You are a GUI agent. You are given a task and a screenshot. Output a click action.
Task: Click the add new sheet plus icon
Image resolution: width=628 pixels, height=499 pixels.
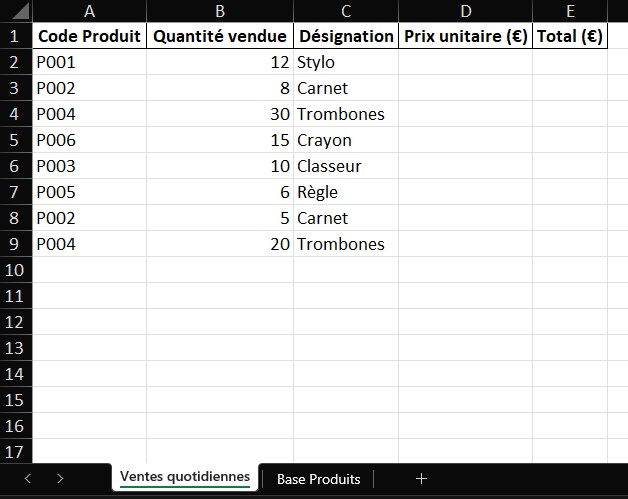point(421,479)
